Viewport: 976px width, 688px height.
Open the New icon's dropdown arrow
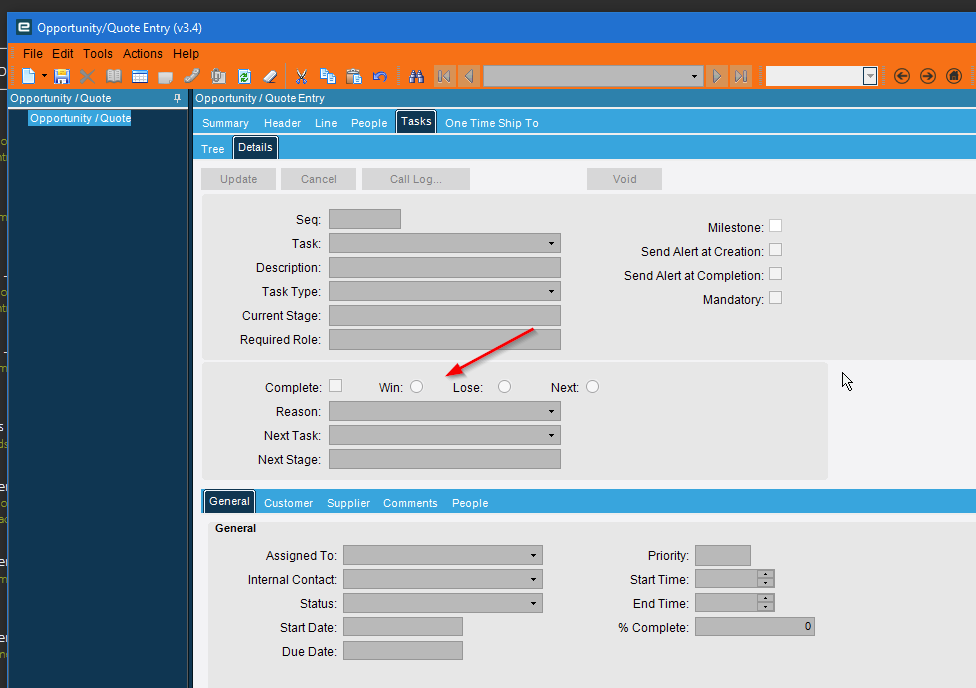tap(44, 76)
